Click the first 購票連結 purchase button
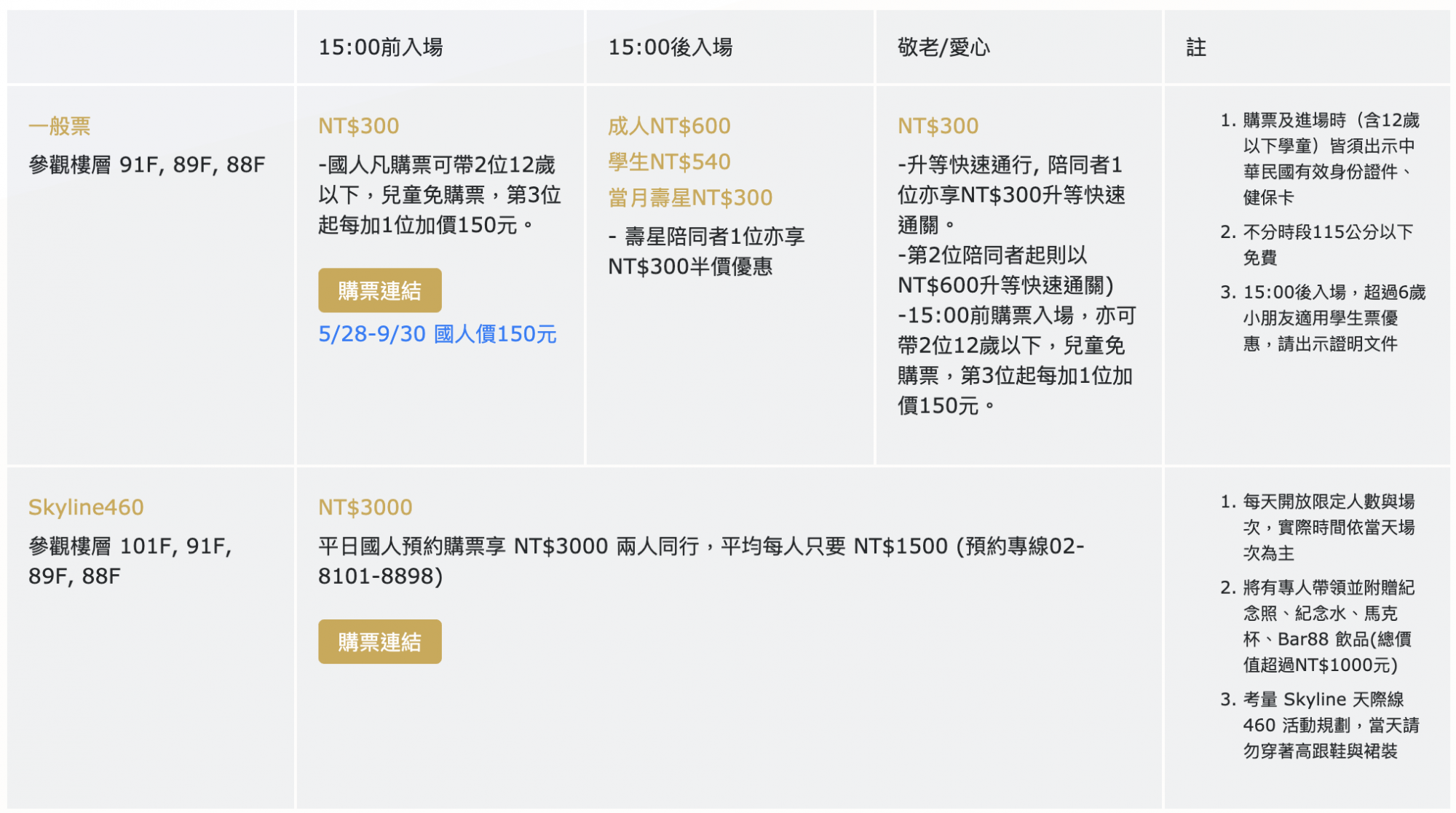1456x813 pixels. (379, 290)
